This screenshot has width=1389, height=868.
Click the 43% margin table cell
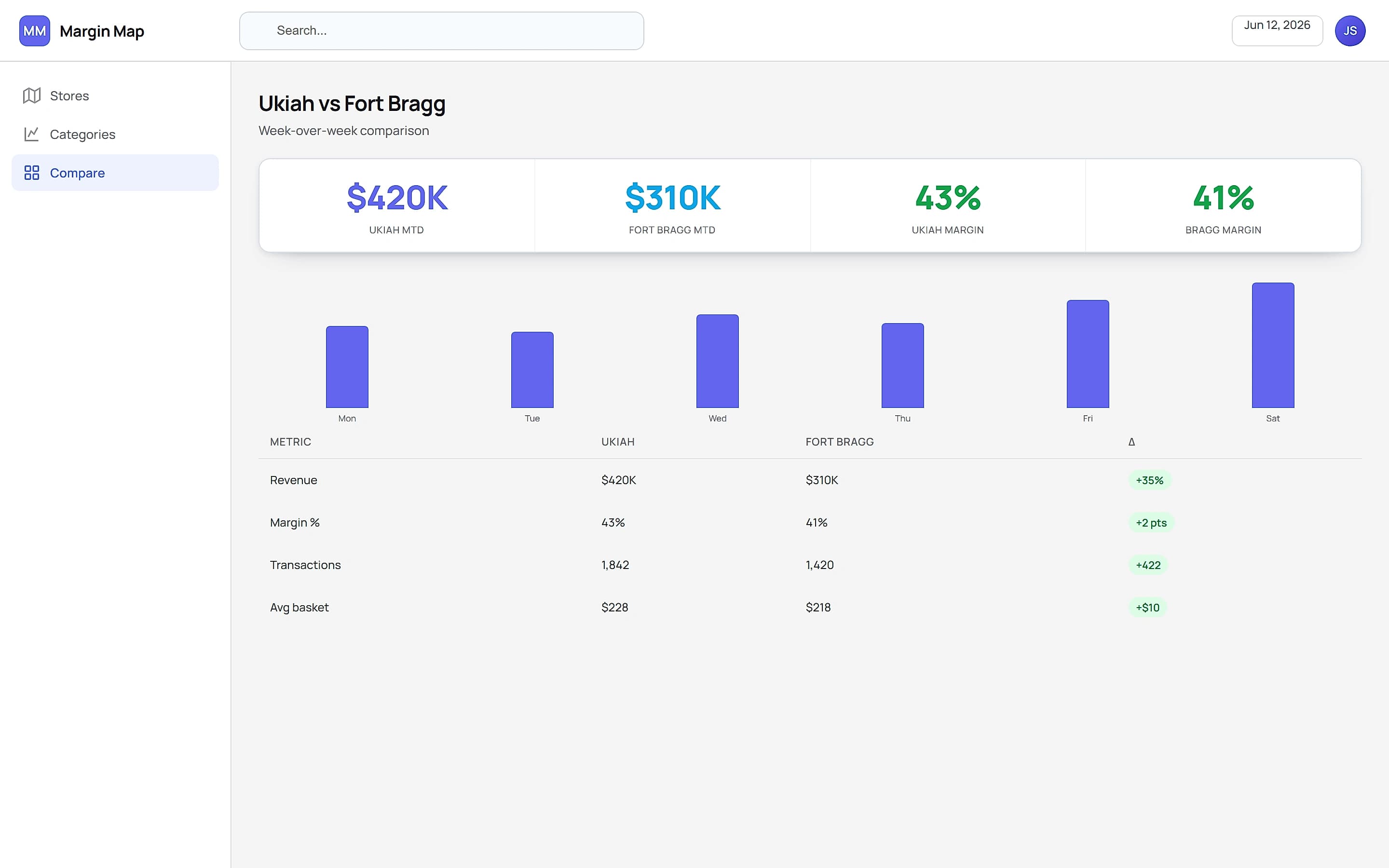pyautogui.click(x=613, y=522)
